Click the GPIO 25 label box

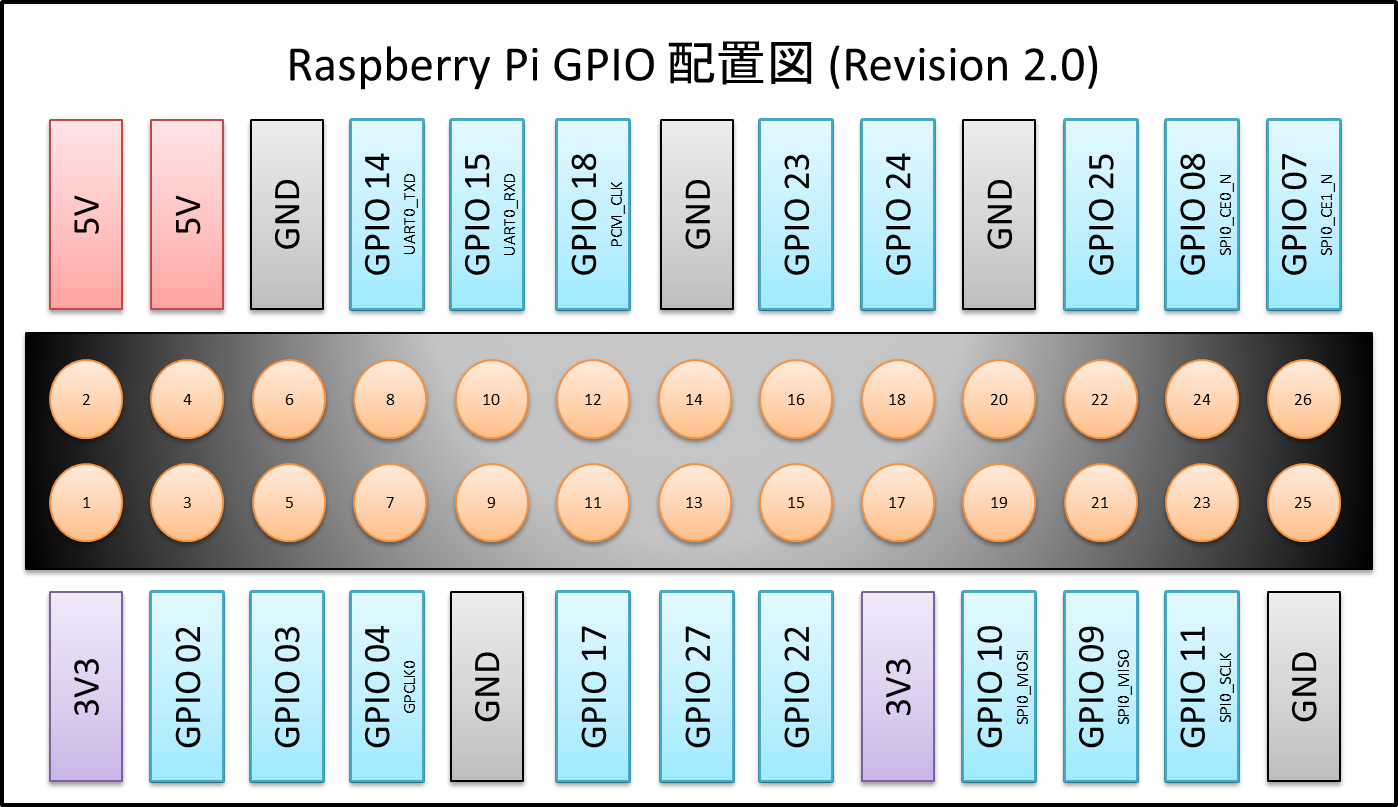click(x=1101, y=214)
